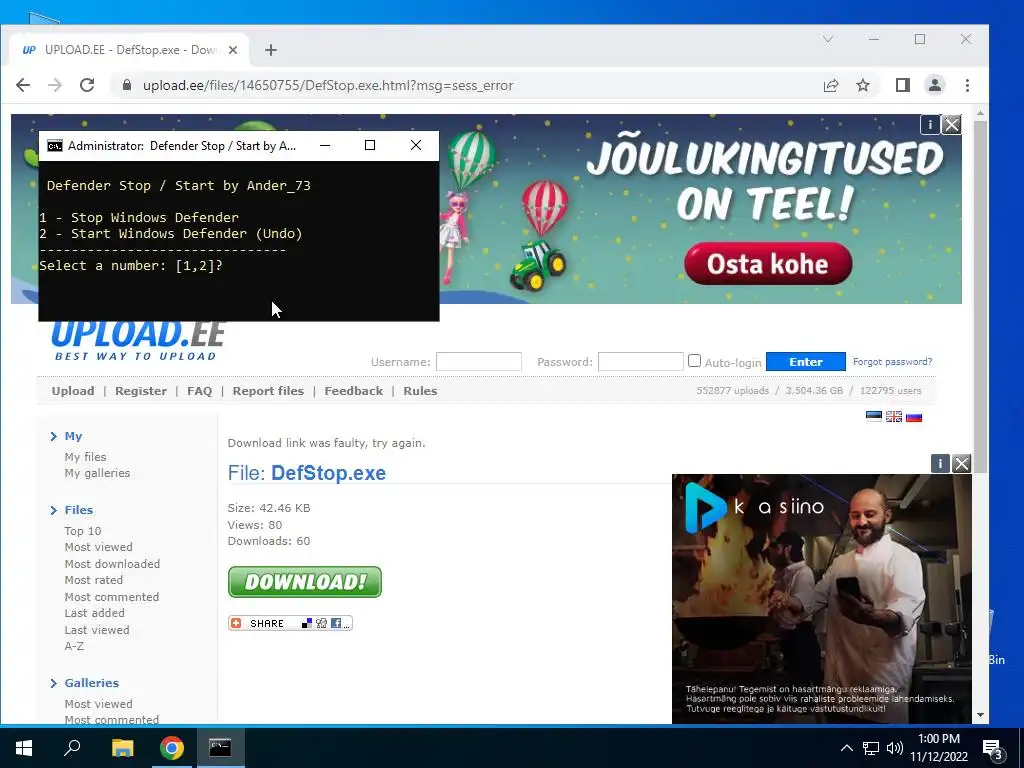Open the Register menu item

141,391
